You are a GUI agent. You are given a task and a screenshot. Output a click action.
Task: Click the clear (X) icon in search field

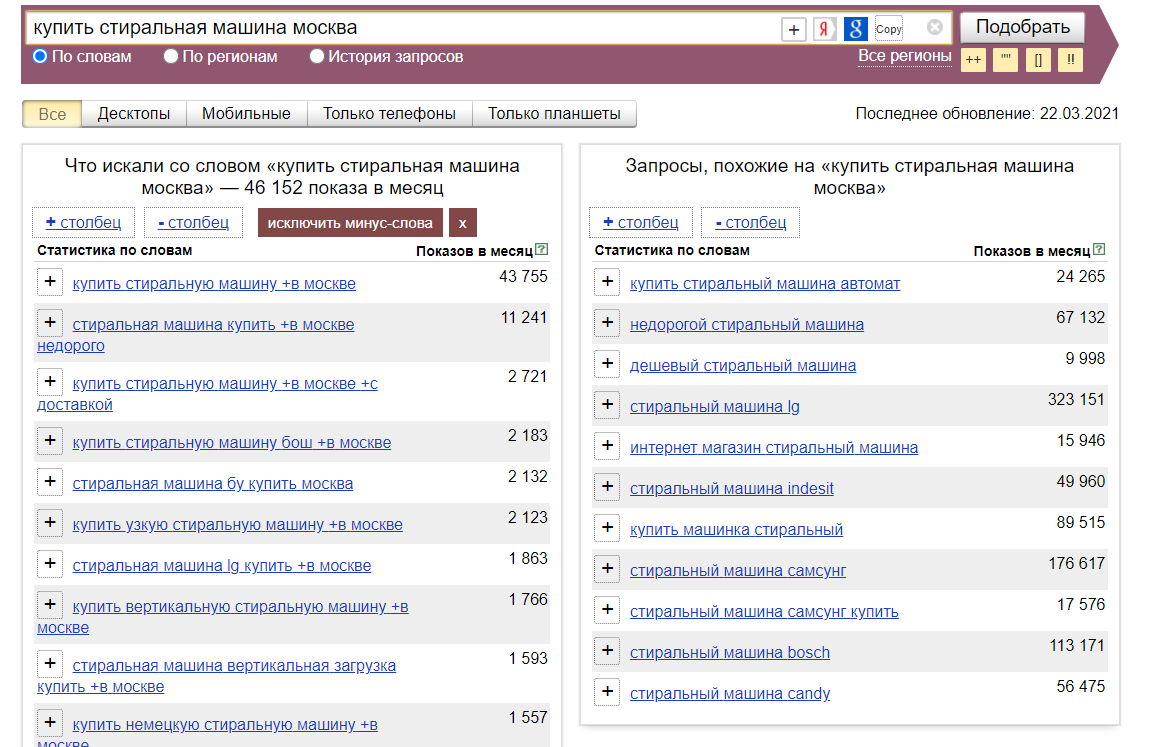tap(931, 28)
